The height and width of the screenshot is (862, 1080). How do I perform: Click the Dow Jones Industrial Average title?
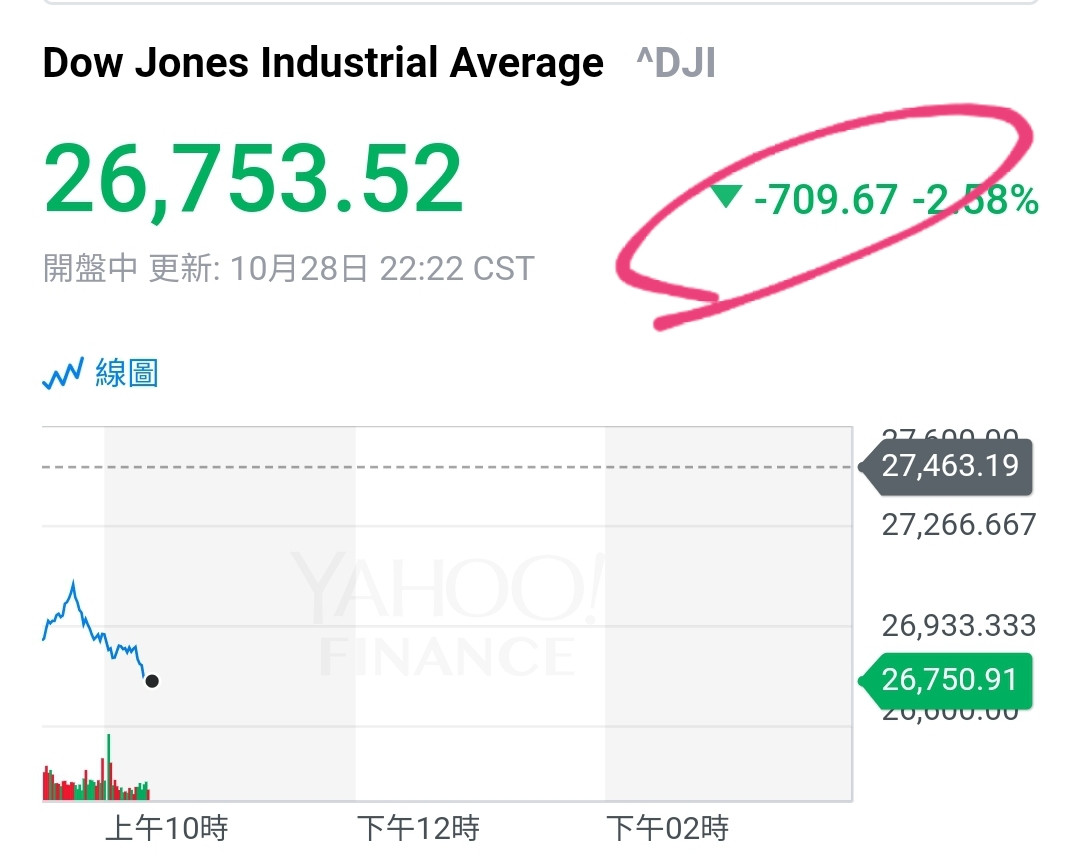[x=323, y=63]
